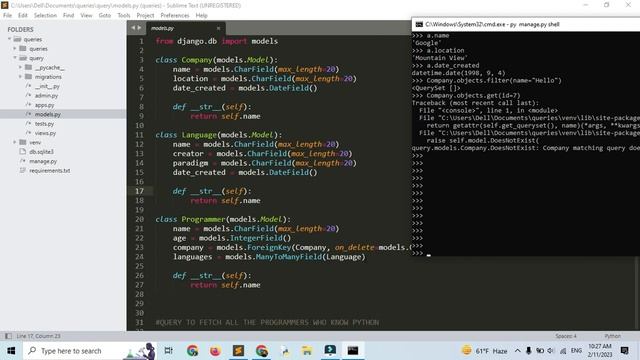Click the FOLDERS sidebar heading

point(20,29)
